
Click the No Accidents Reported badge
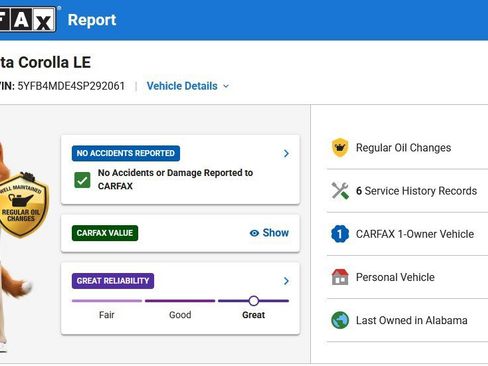[126, 153]
